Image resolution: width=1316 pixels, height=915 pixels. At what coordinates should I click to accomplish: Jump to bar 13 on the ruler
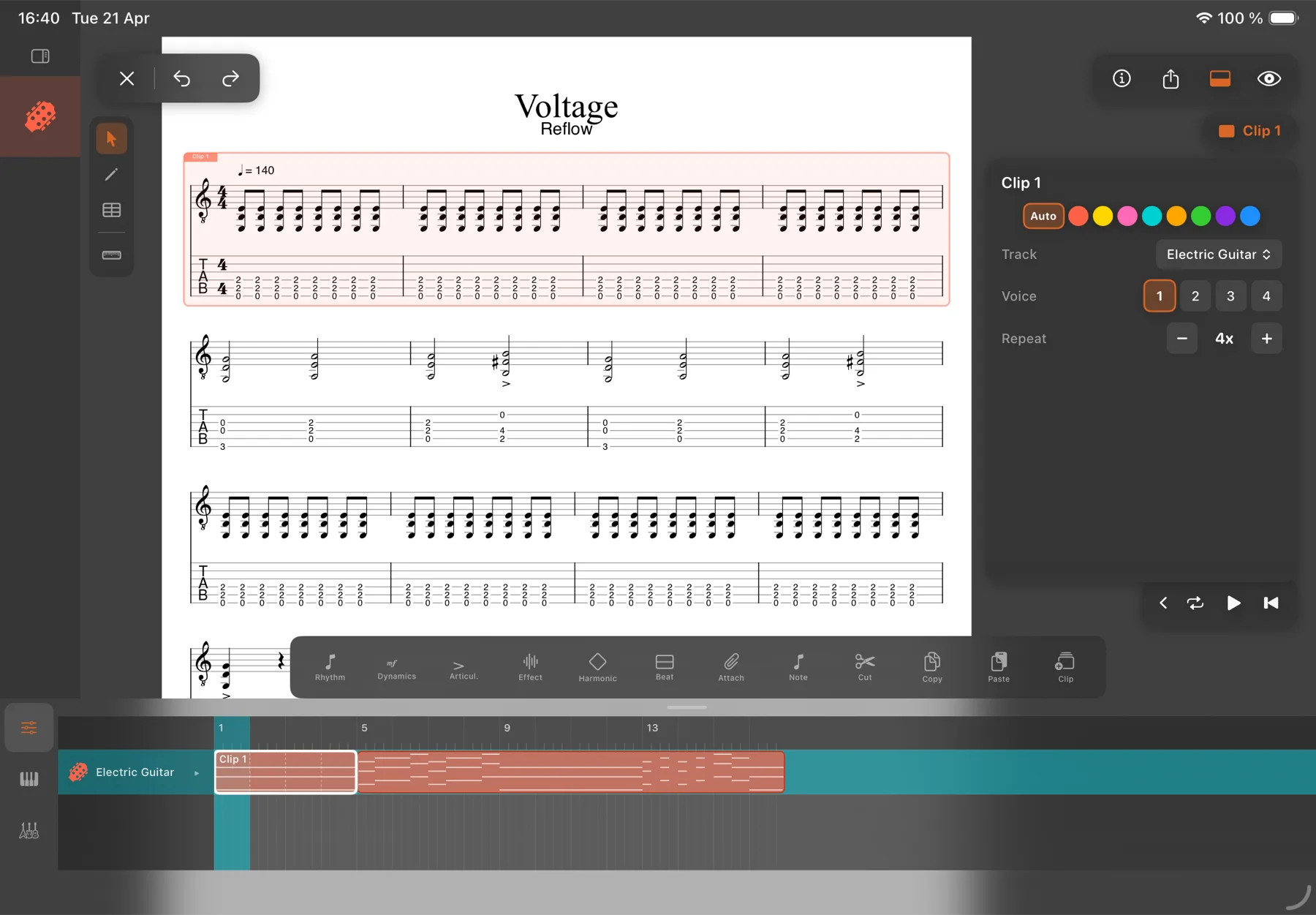click(x=652, y=728)
